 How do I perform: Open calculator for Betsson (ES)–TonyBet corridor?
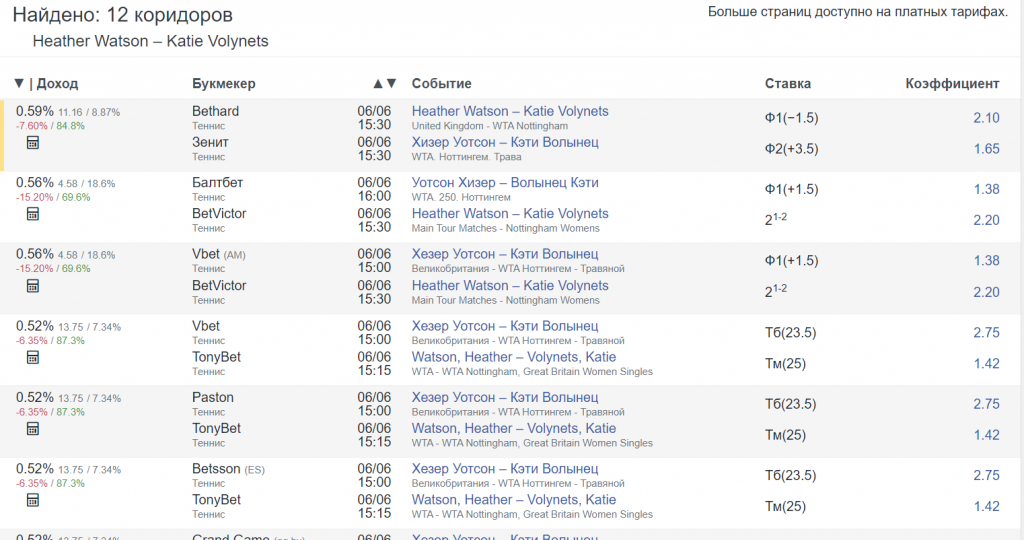(x=33, y=500)
